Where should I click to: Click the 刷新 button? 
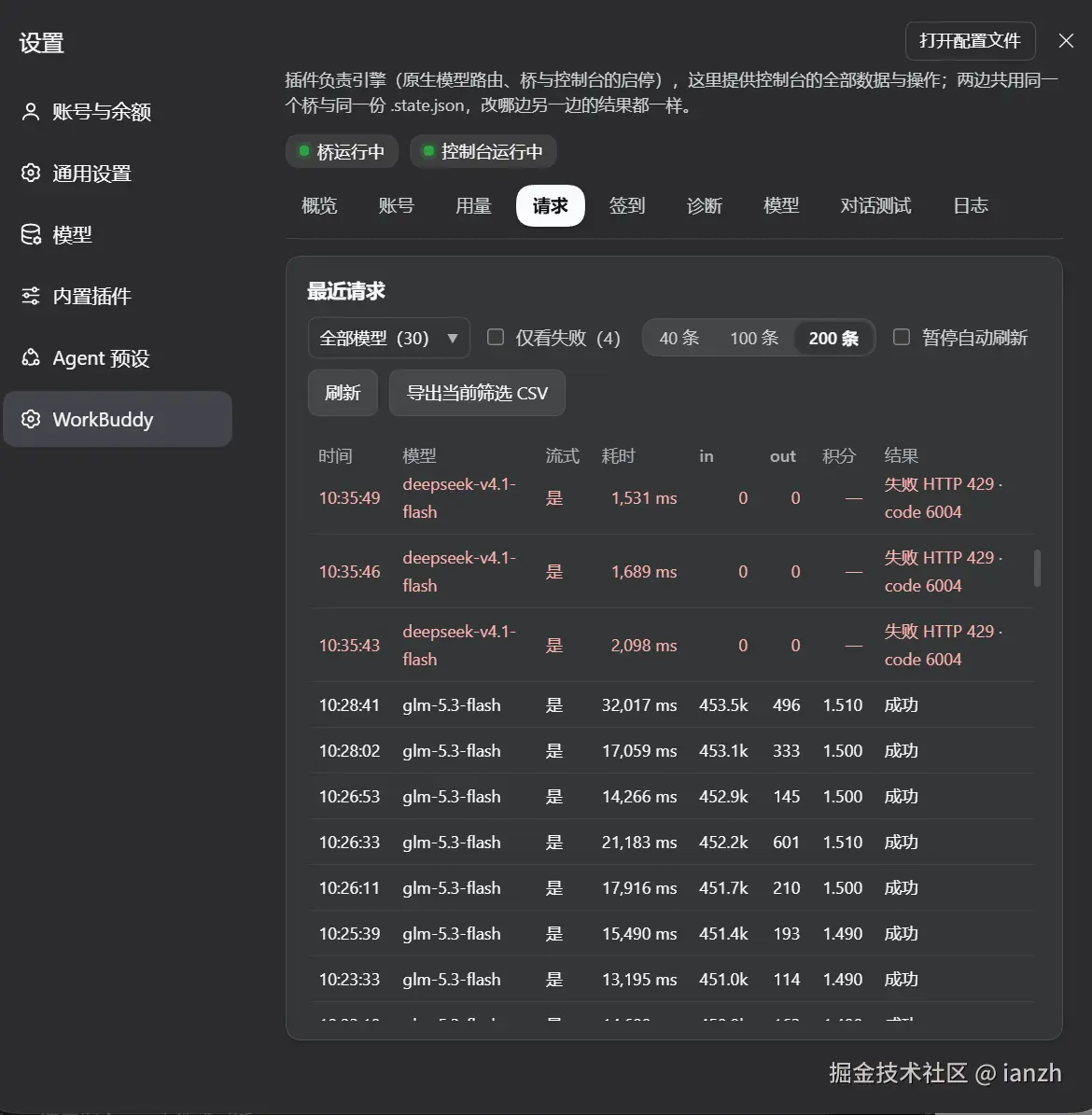coord(343,393)
